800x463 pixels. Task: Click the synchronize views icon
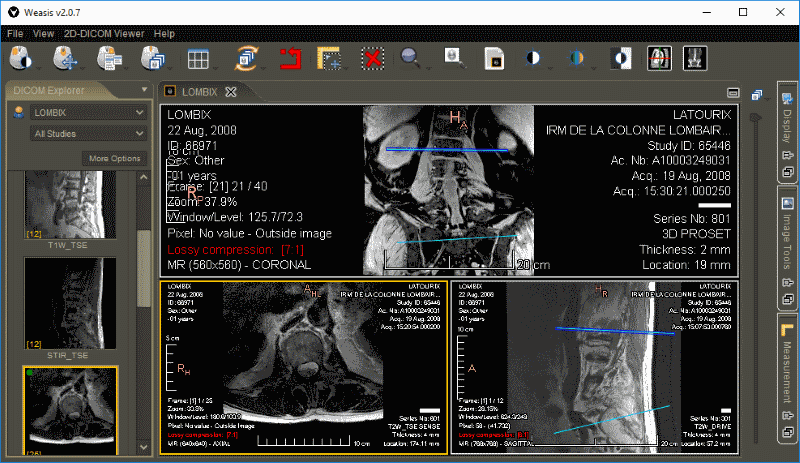pos(246,58)
